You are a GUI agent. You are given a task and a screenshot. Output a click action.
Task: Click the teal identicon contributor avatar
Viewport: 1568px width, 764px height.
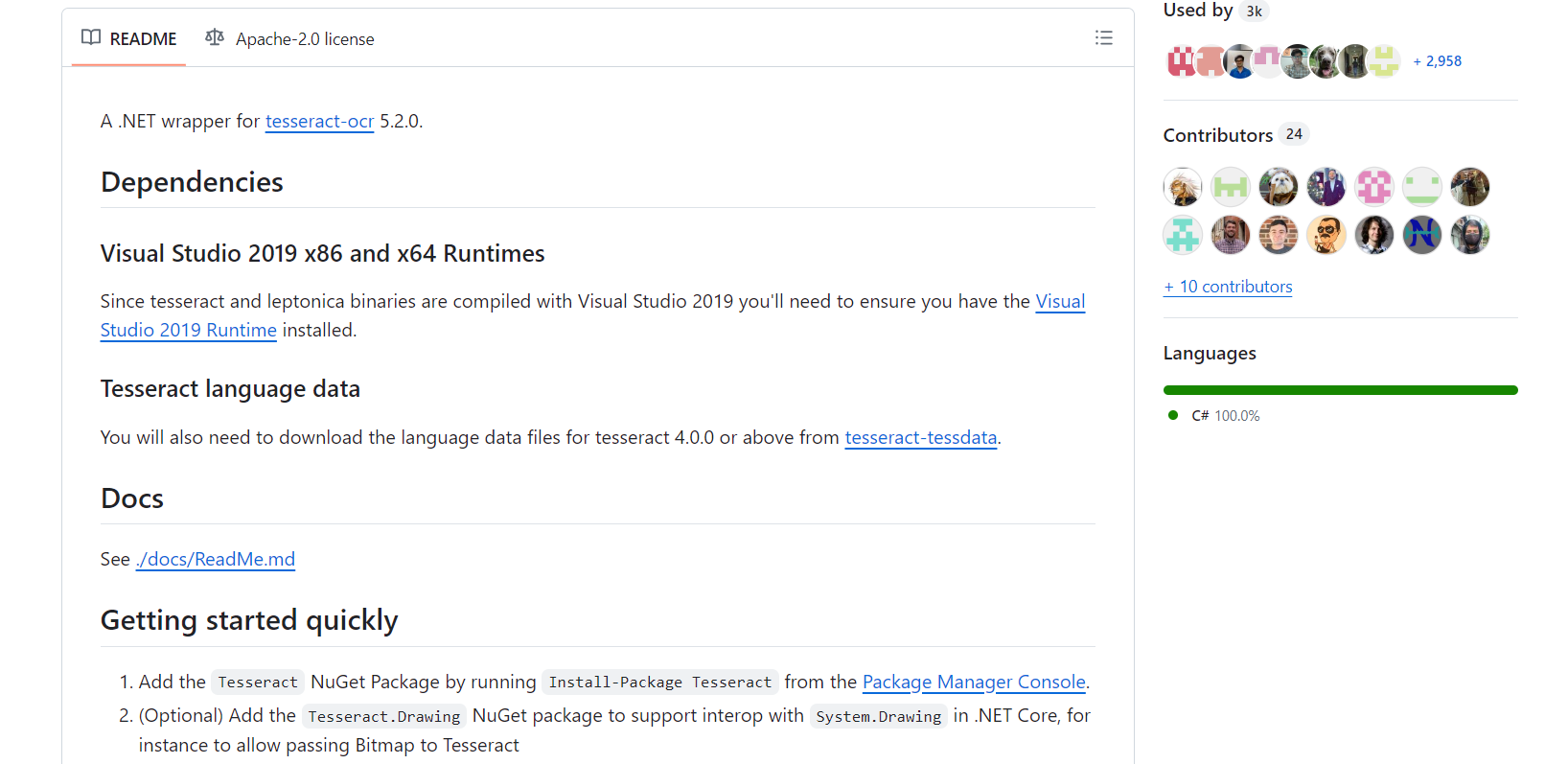(1183, 235)
